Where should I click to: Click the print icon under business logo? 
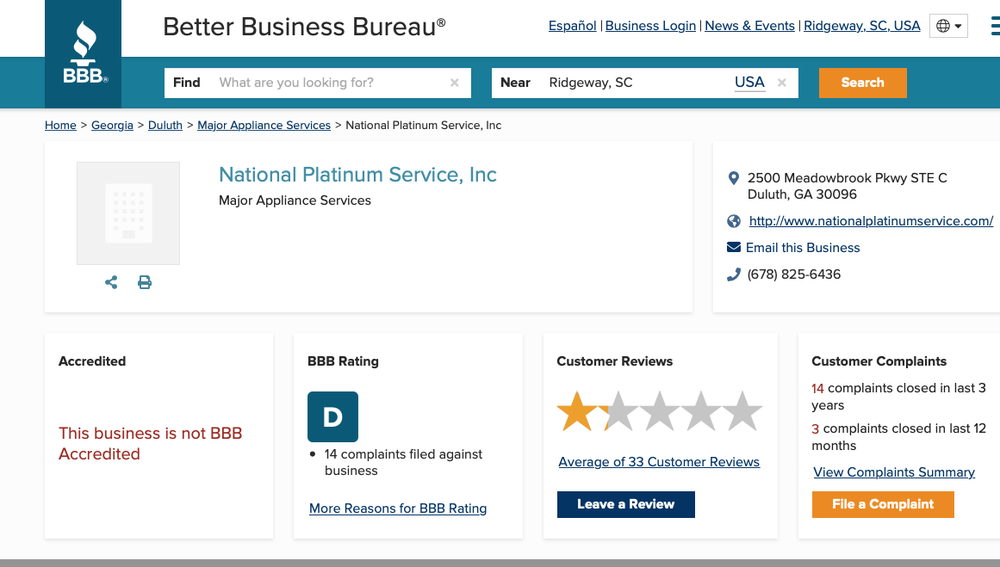pyautogui.click(x=144, y=283)
